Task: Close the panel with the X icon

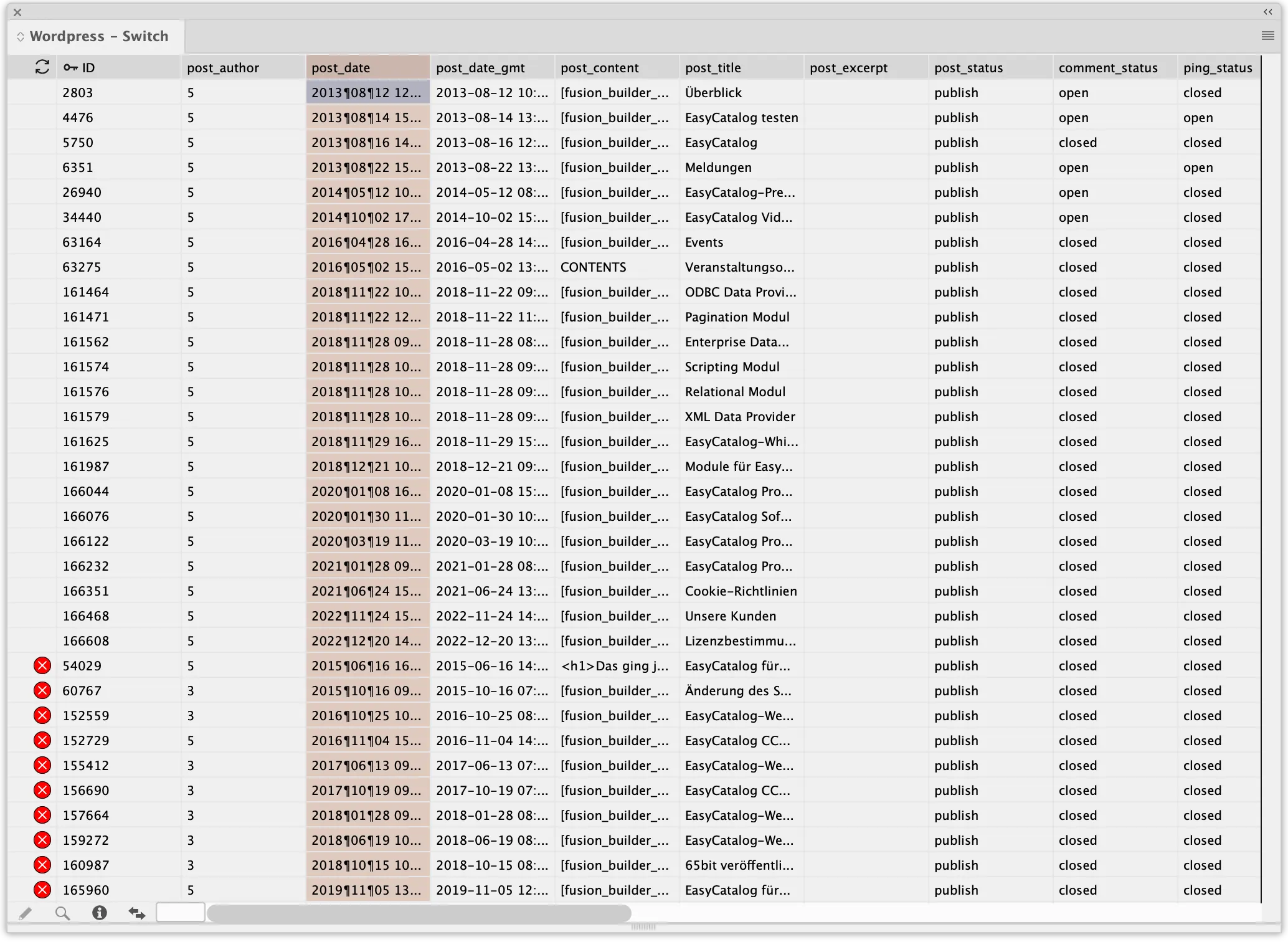Action: point(17,12)
